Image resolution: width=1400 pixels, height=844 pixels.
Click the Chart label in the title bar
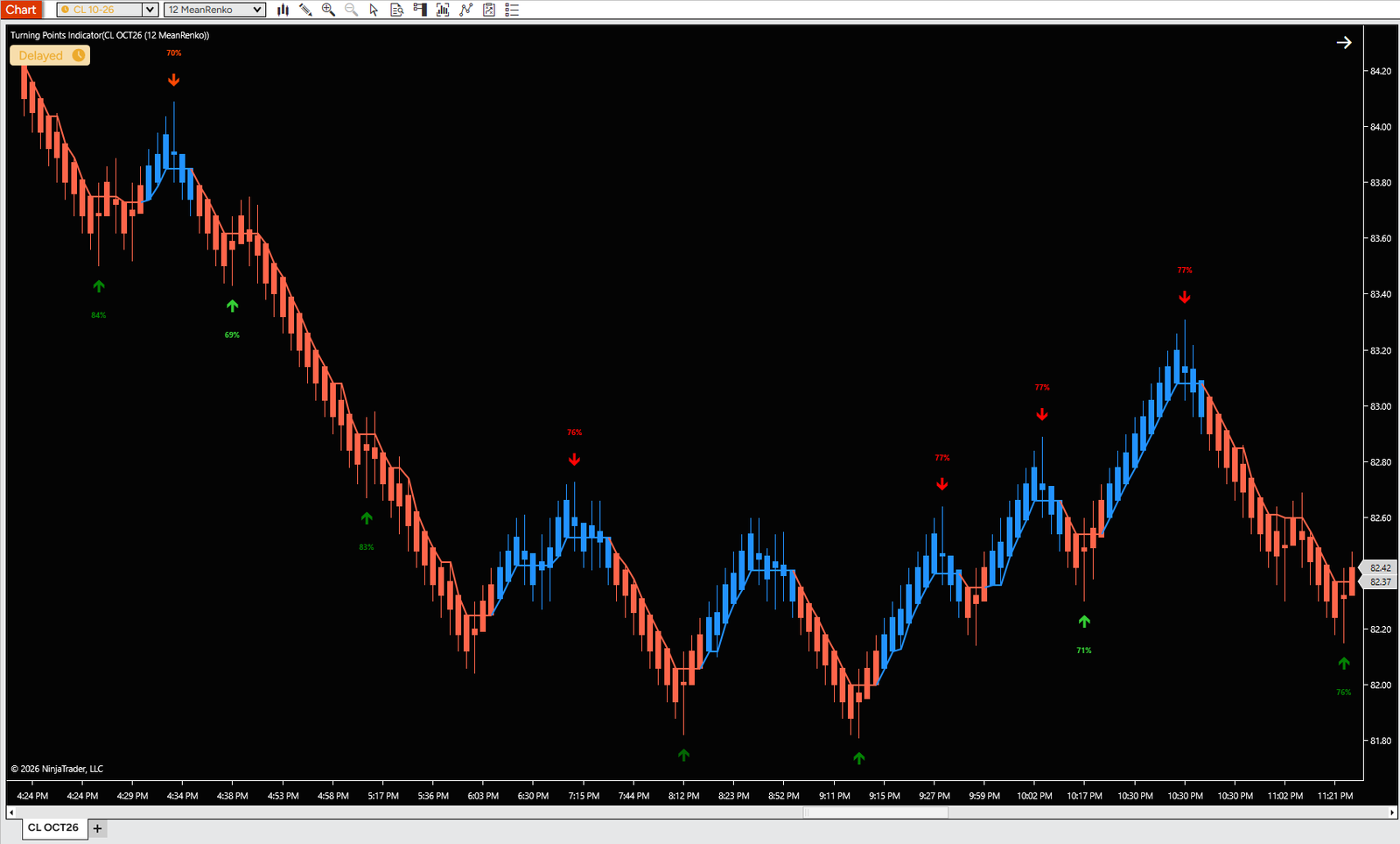click(x=21, y=10)
